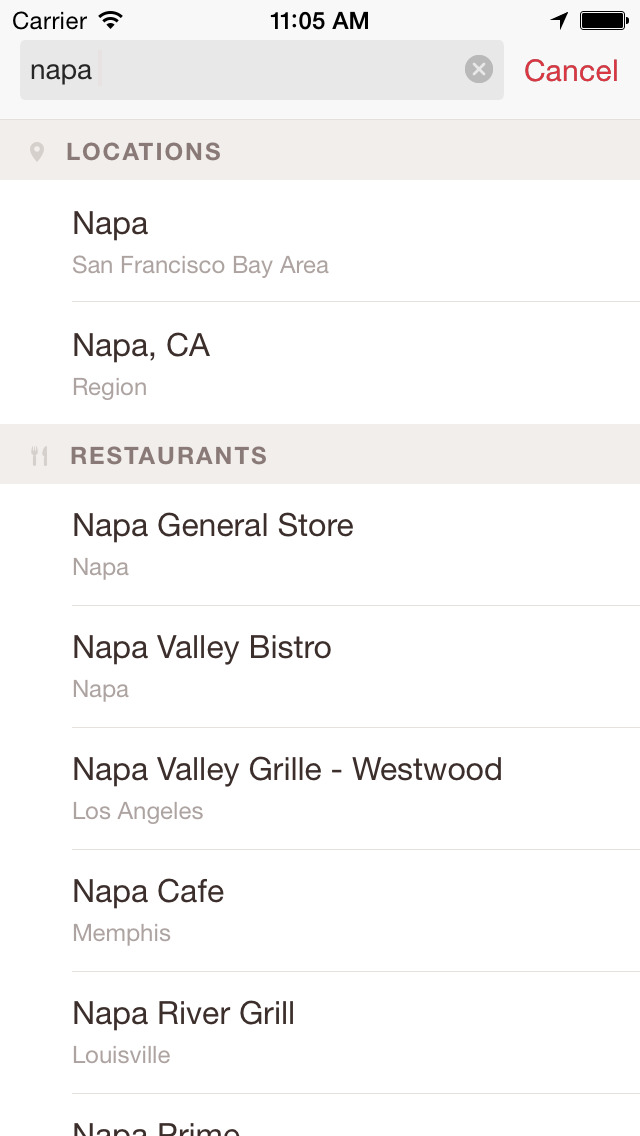
Task: Choose the Napa, CA region
Action: 320,363
